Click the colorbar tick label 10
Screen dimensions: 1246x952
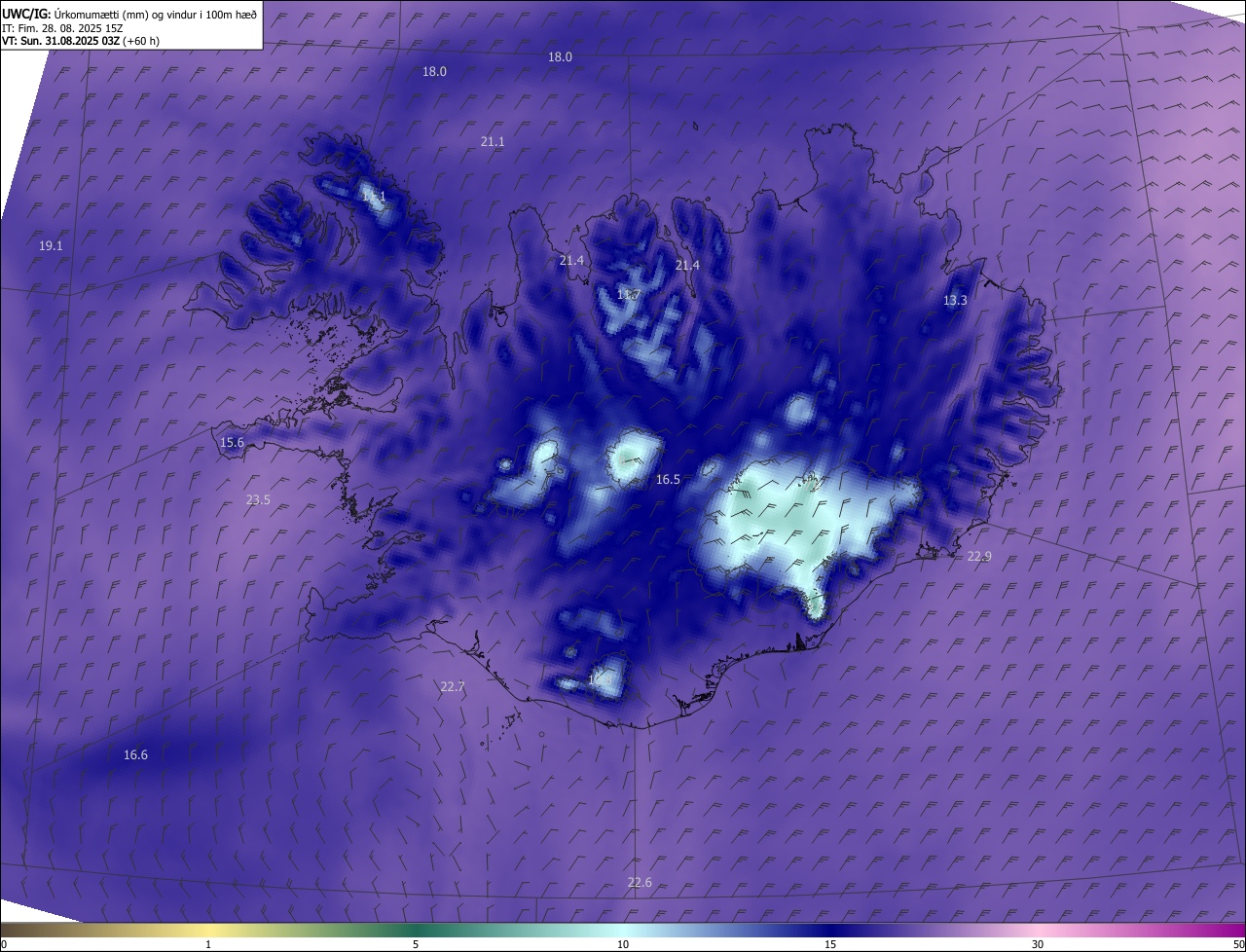[x=623, y=944]
